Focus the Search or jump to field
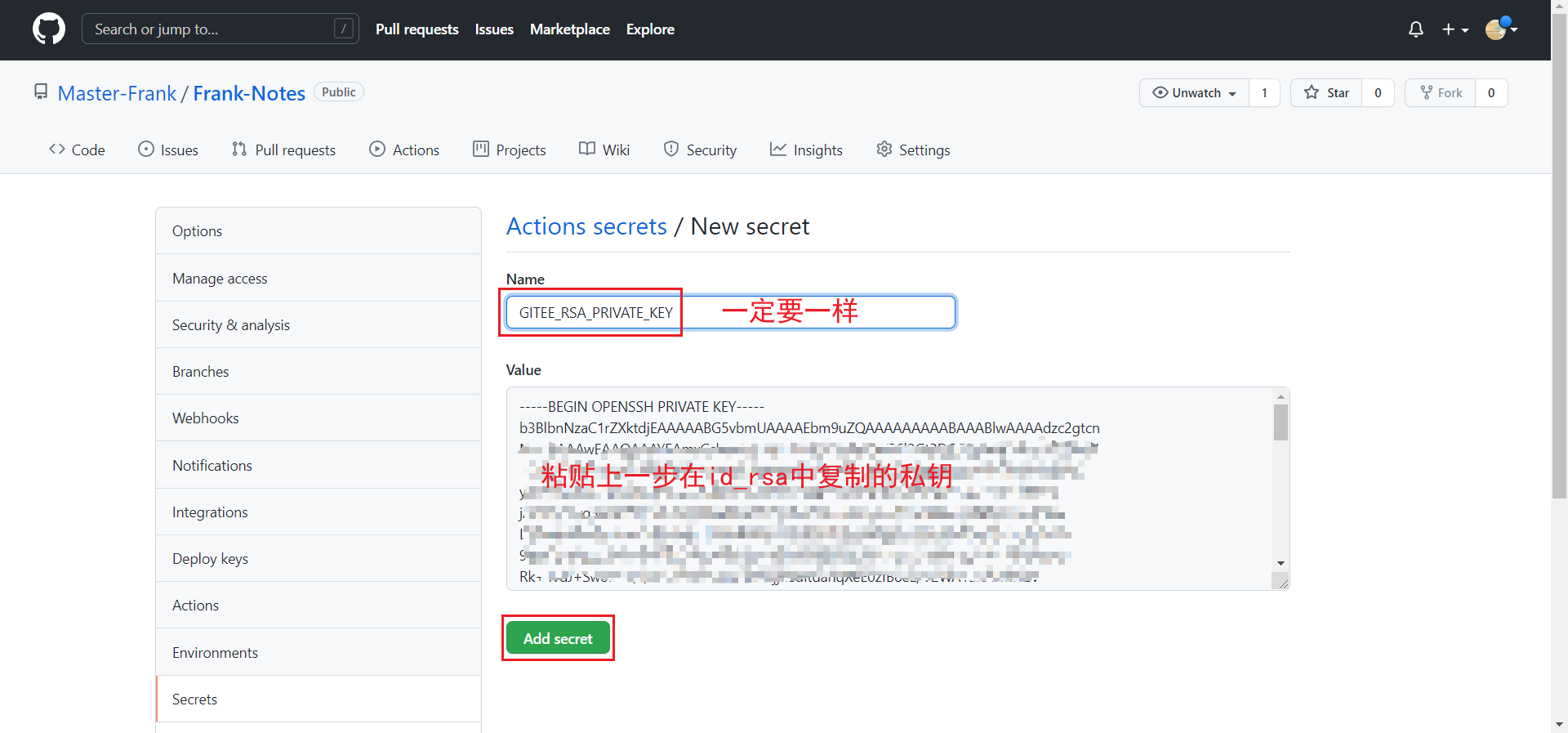Image resolution: width=1568 pixels, height=733 pixels. pos(220,29)
